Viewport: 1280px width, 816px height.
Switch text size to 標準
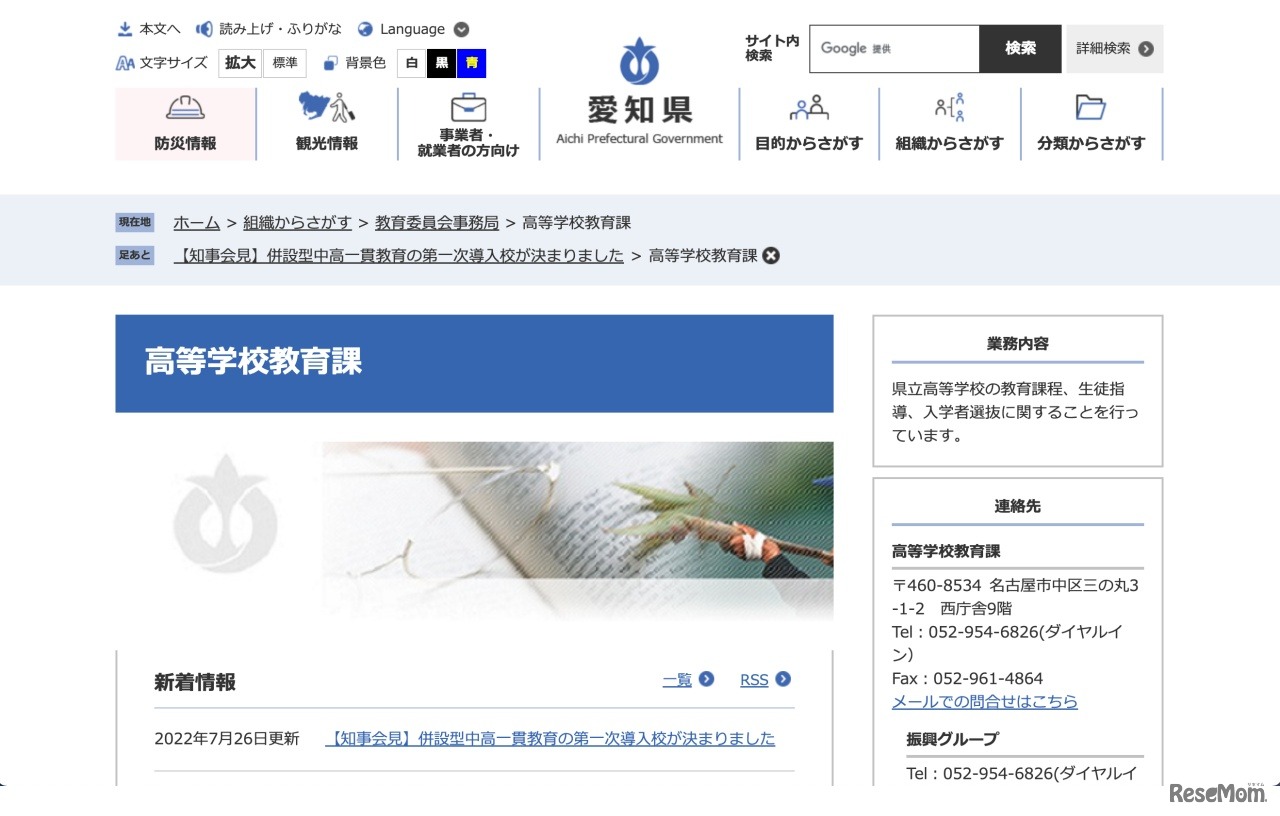[286, 63]
